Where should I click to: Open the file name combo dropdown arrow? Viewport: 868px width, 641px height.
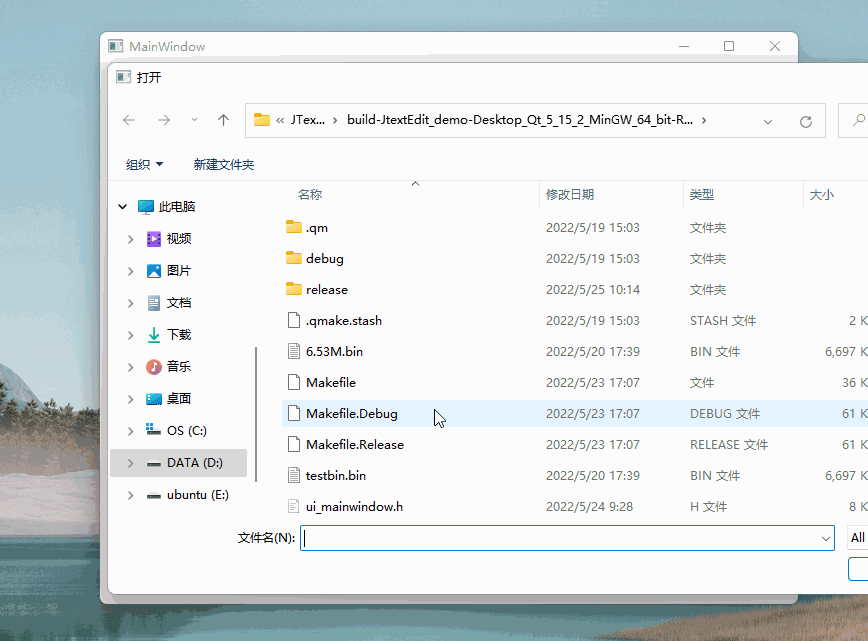826,539
